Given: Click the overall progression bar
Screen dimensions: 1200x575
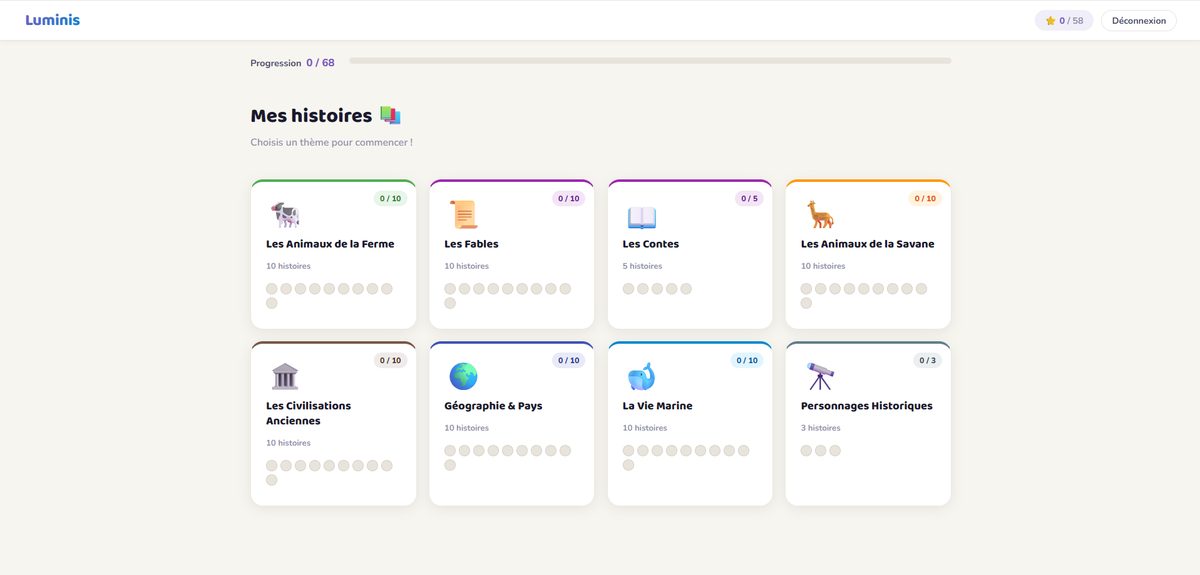Looking at the screenshot, I should click(x=650, y=61).
